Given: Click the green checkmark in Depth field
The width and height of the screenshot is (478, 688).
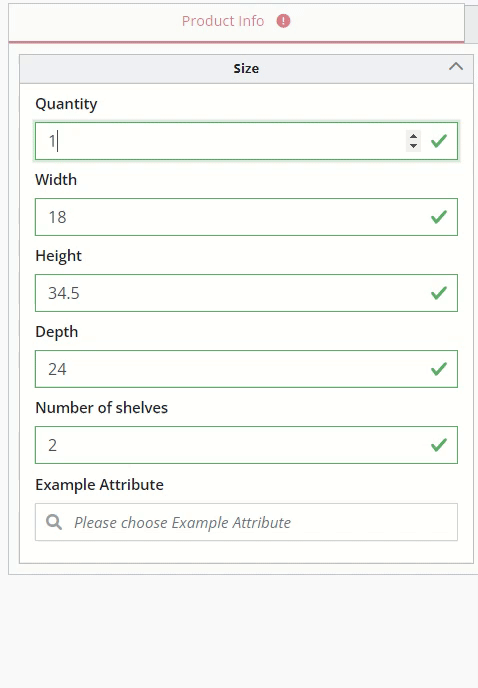Looking at the screenshot, I should [x=438, y=369].
